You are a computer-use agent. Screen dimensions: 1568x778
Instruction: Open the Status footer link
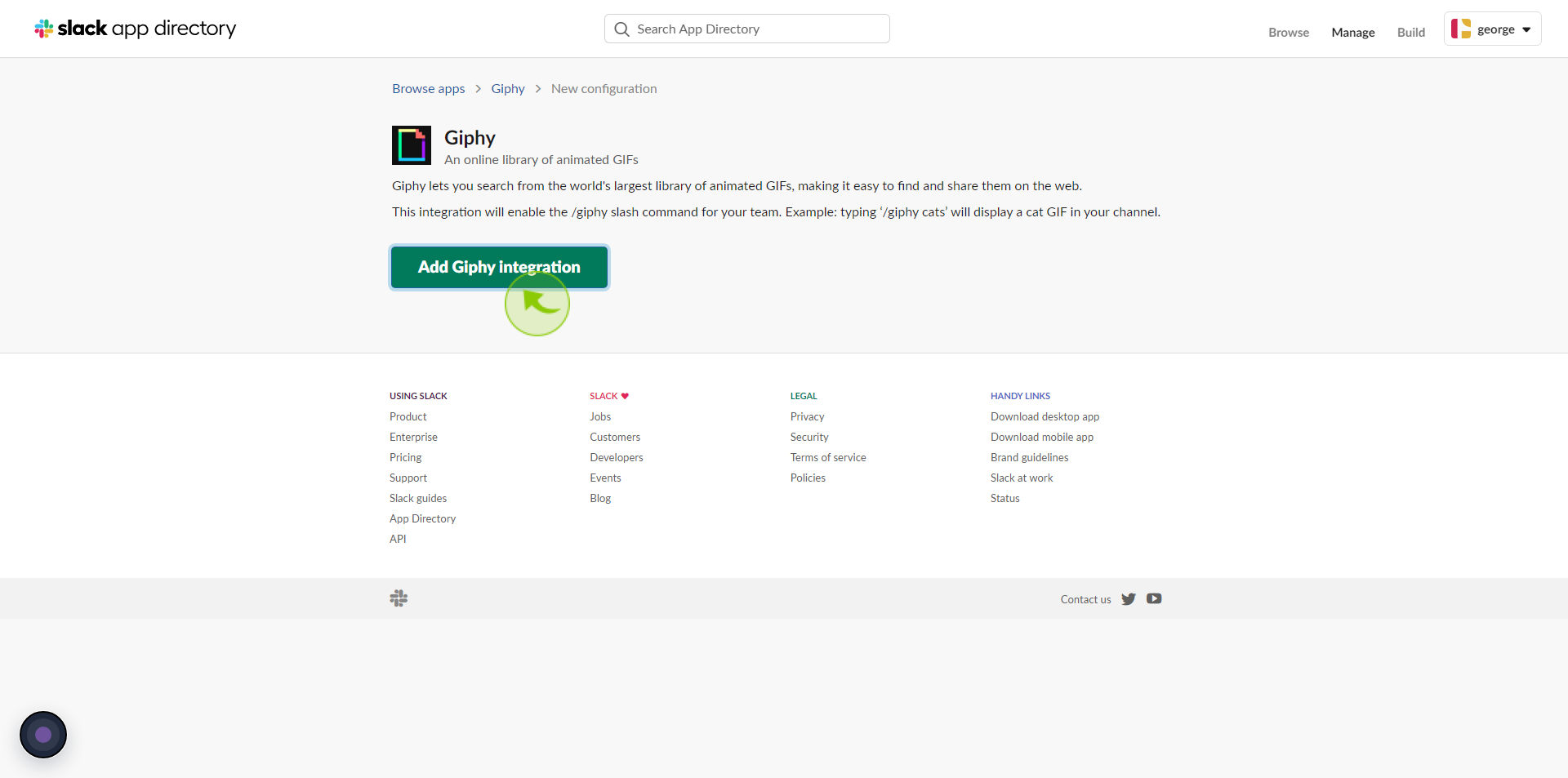(1005, 498)
